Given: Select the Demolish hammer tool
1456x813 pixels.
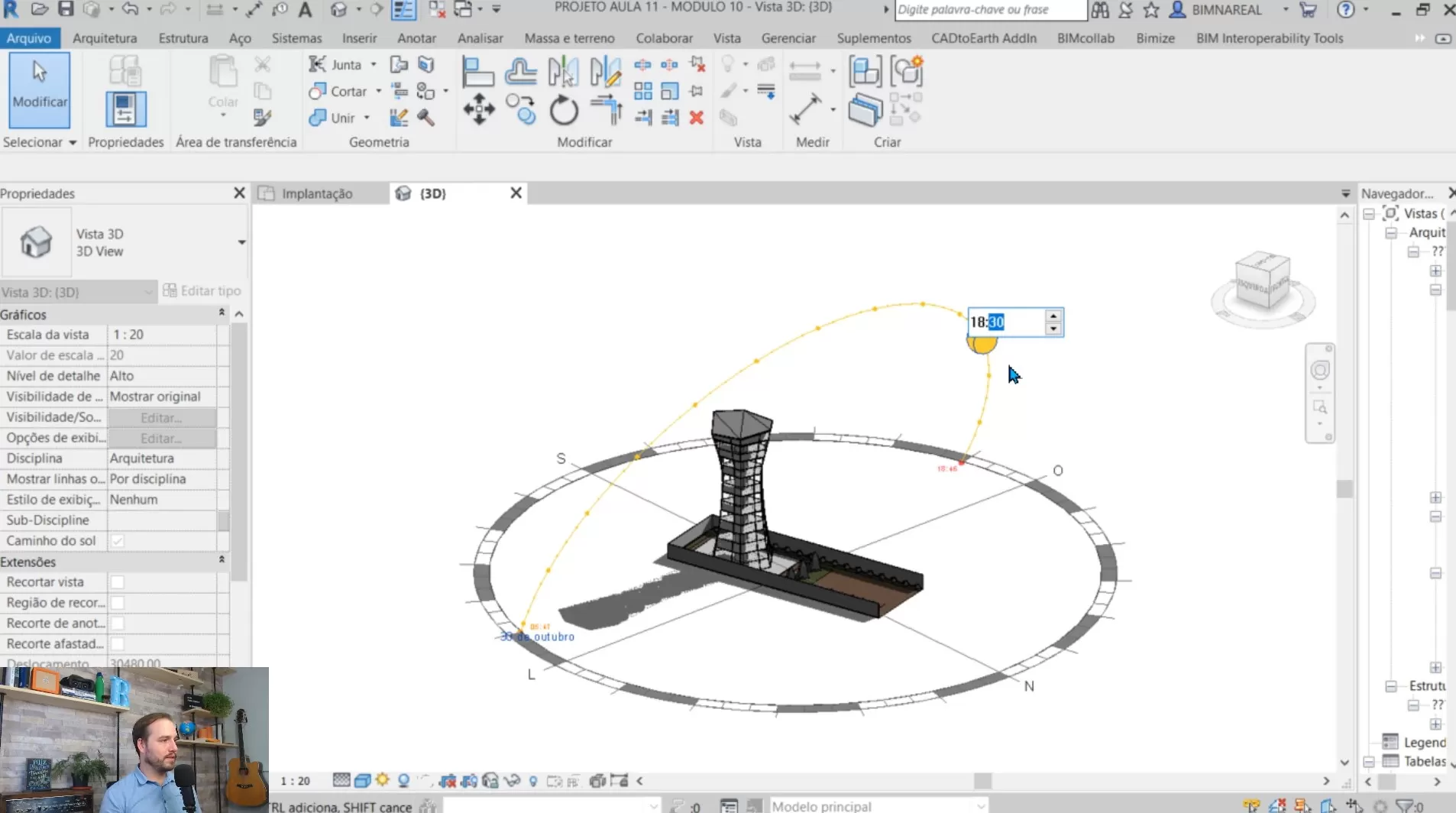Looking at the screenshot, I should [x=425, y=118].
